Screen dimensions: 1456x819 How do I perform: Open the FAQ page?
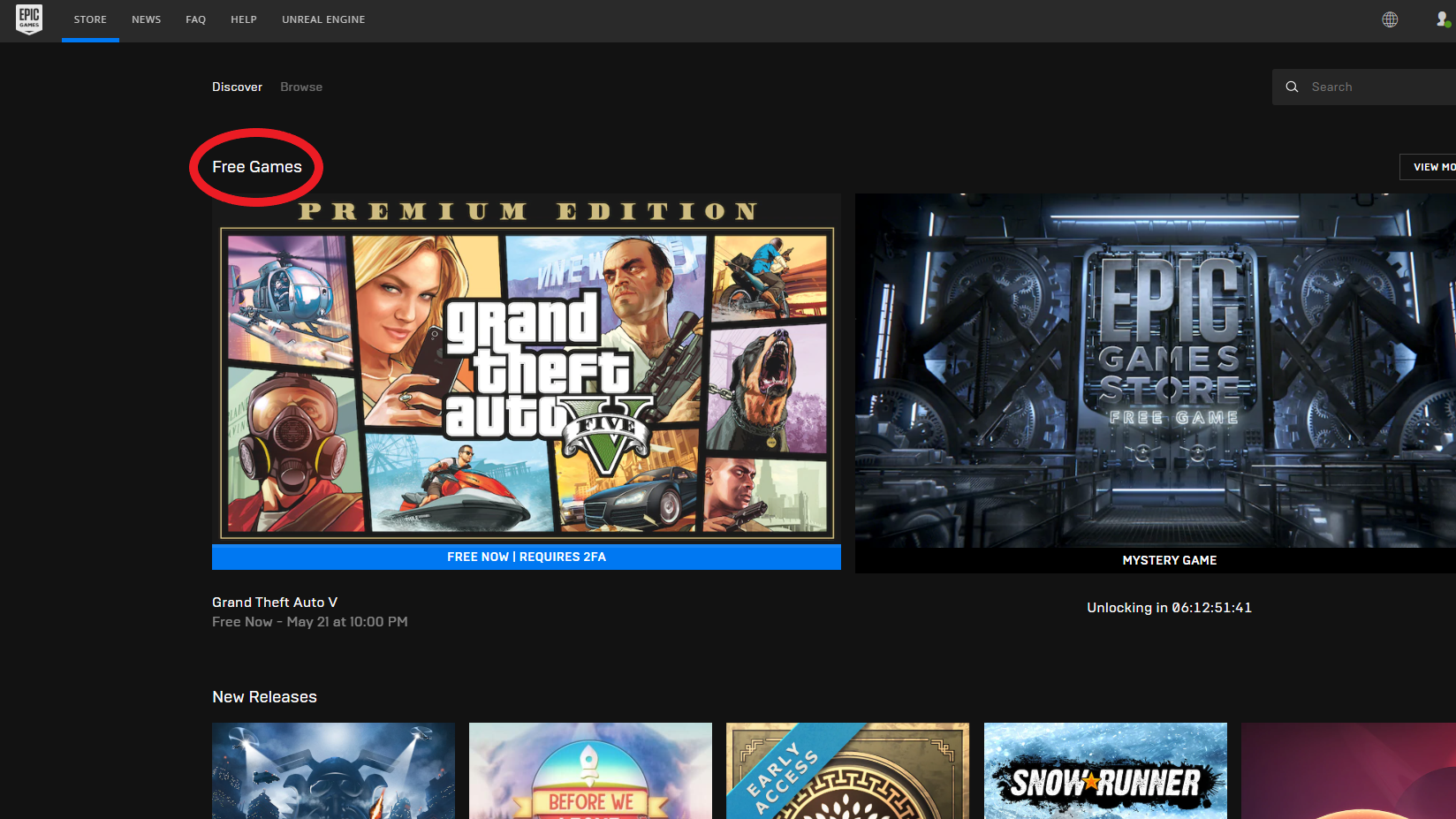pyautogui.click(x=196, y=19)
